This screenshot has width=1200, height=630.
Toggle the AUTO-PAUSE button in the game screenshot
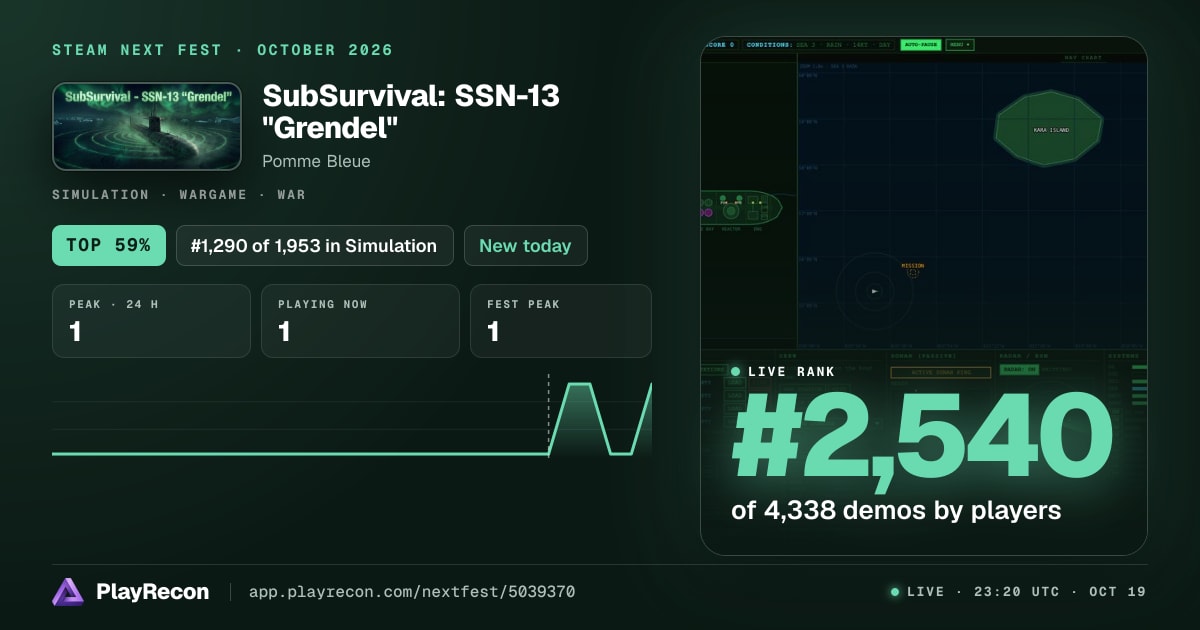click(920, 45)
